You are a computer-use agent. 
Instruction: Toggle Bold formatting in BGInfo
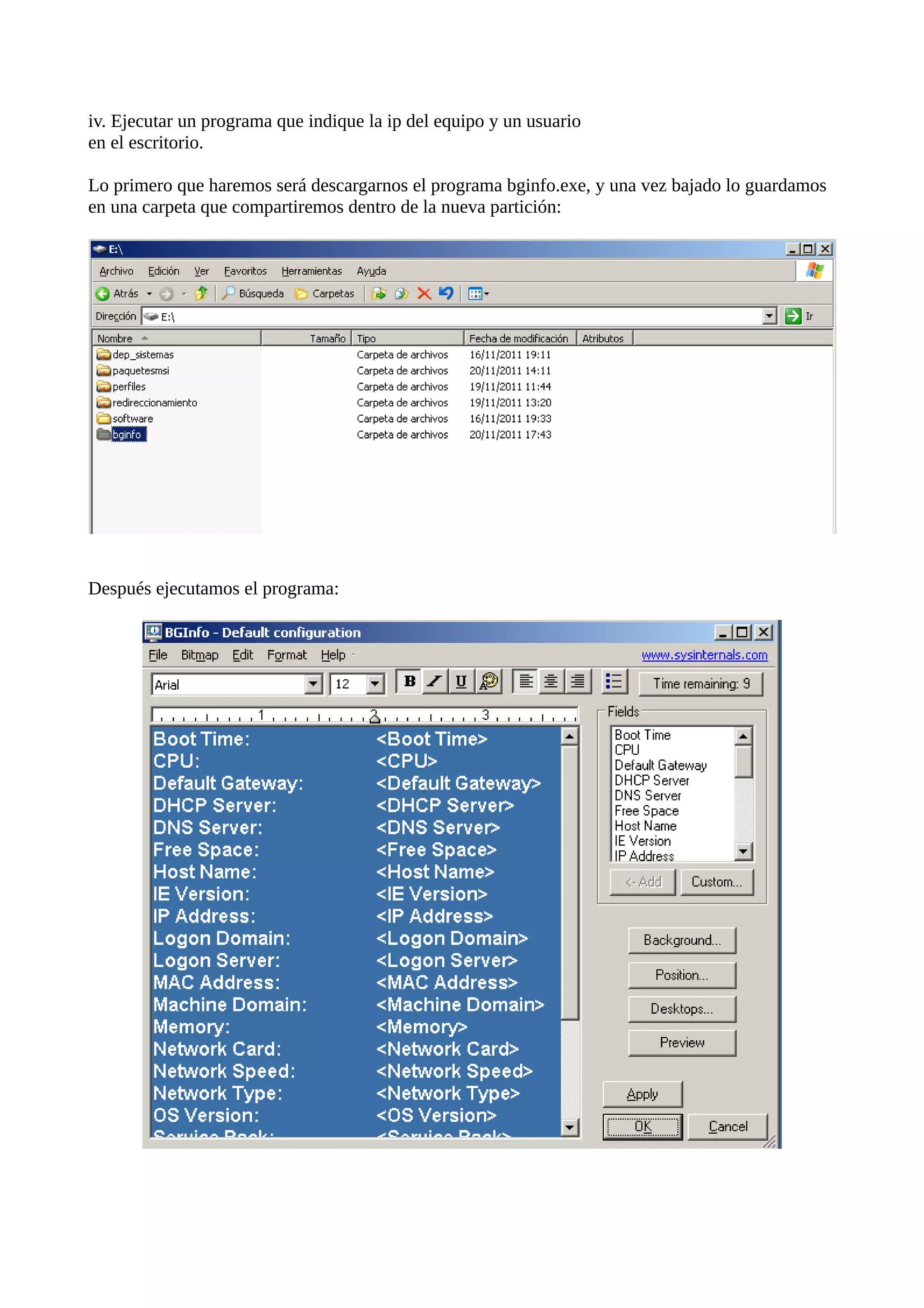coord(409,682)
